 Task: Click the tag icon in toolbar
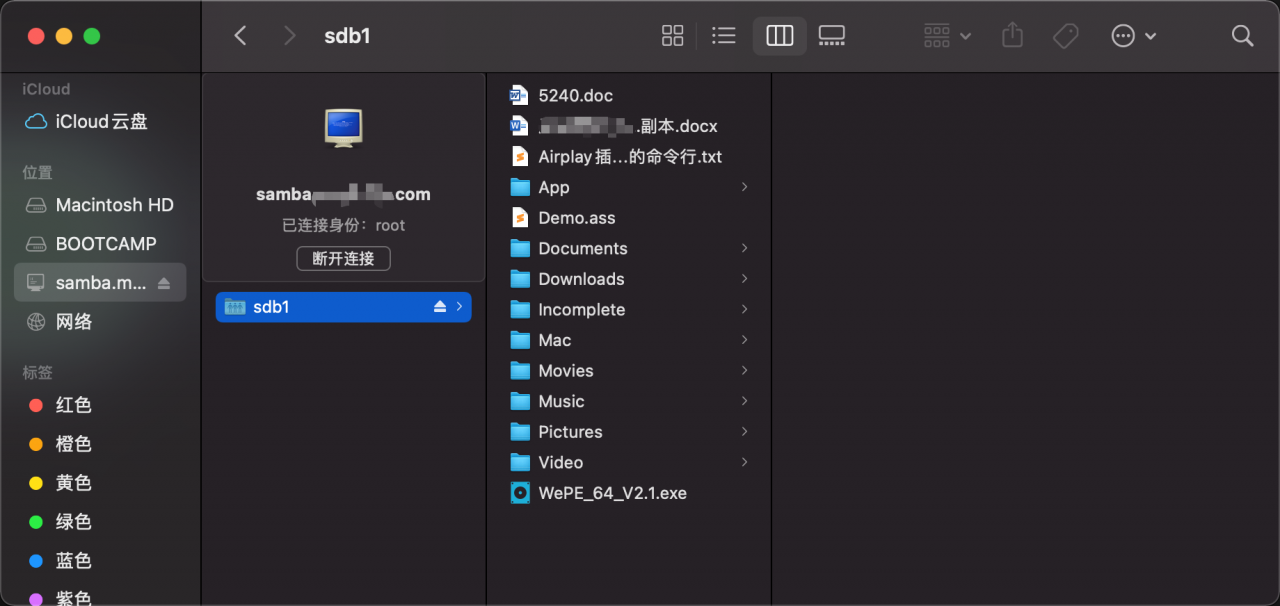(1066, 36)
